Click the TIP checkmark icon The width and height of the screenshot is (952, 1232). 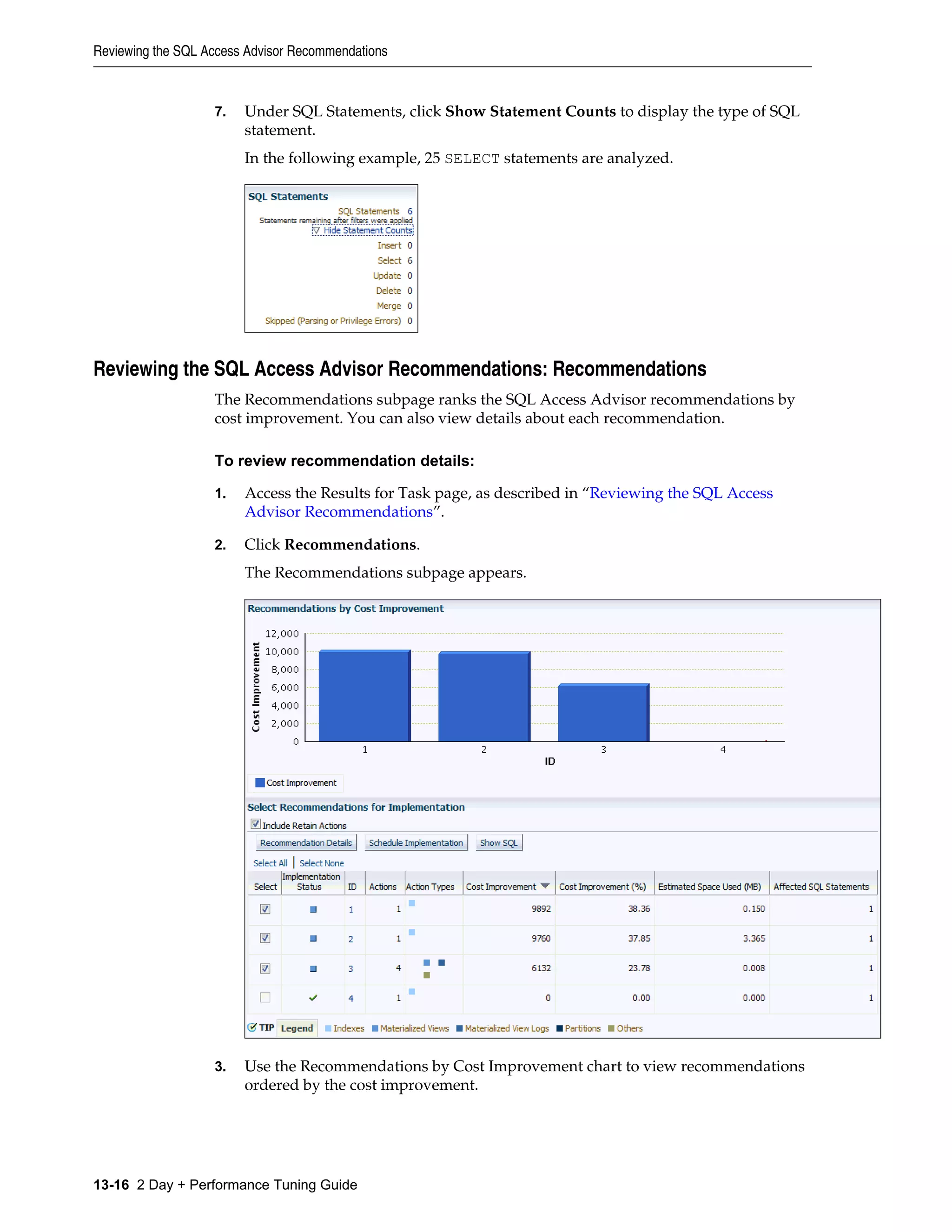click(x=252, y=1027)
